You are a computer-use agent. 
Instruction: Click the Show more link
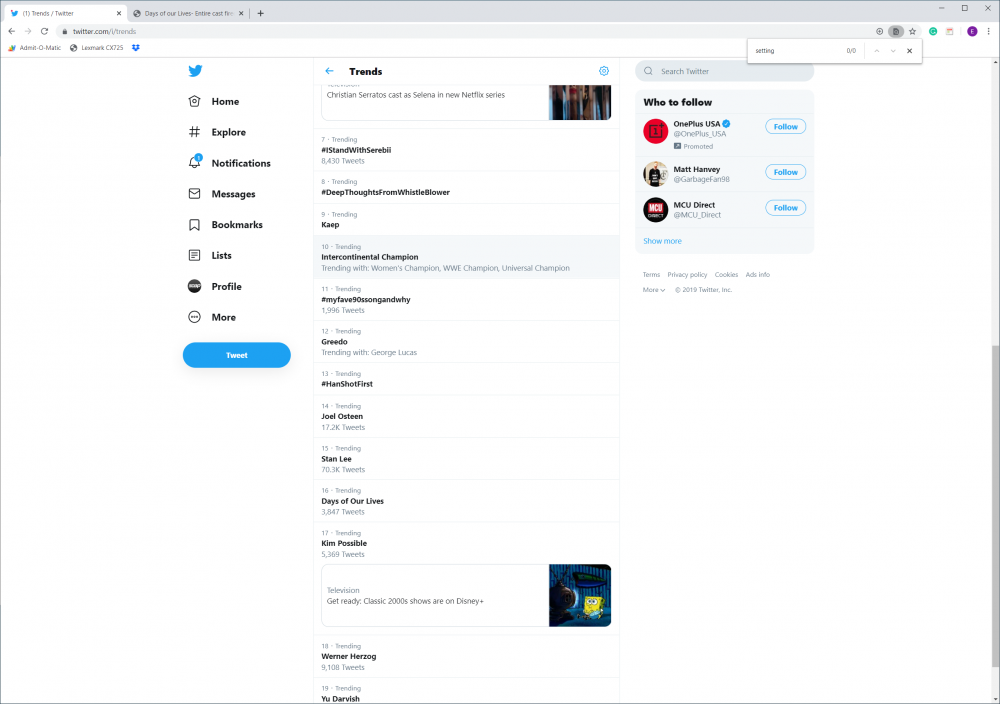click(662, 241)
